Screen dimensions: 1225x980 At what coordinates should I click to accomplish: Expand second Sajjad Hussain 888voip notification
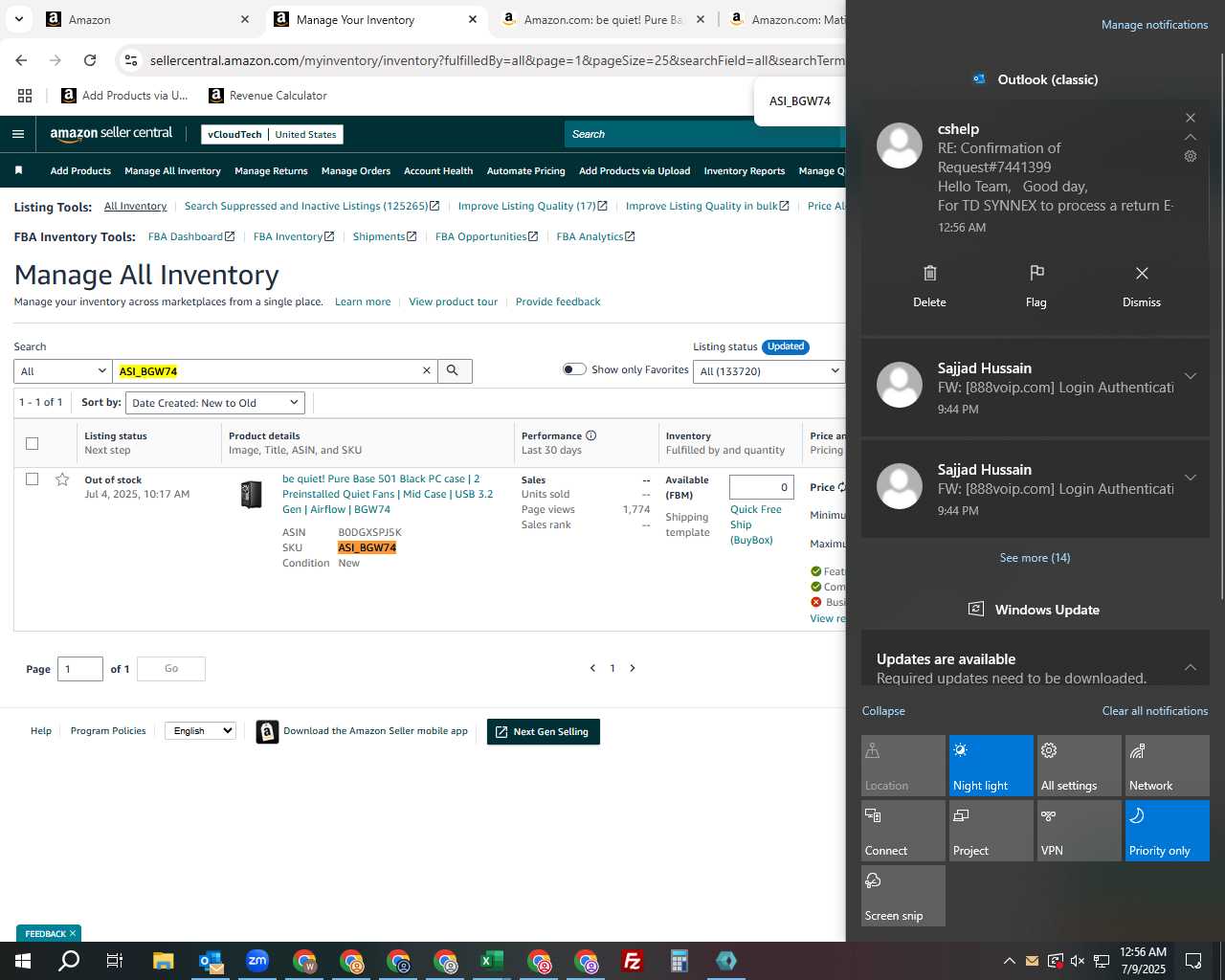1191,478
